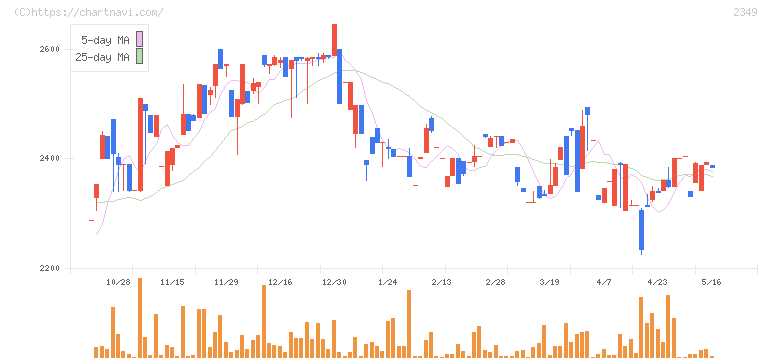This screenshot has height=361, width=772.
Task: Click the 5-day MA legend label
Action: click(105, 40)
